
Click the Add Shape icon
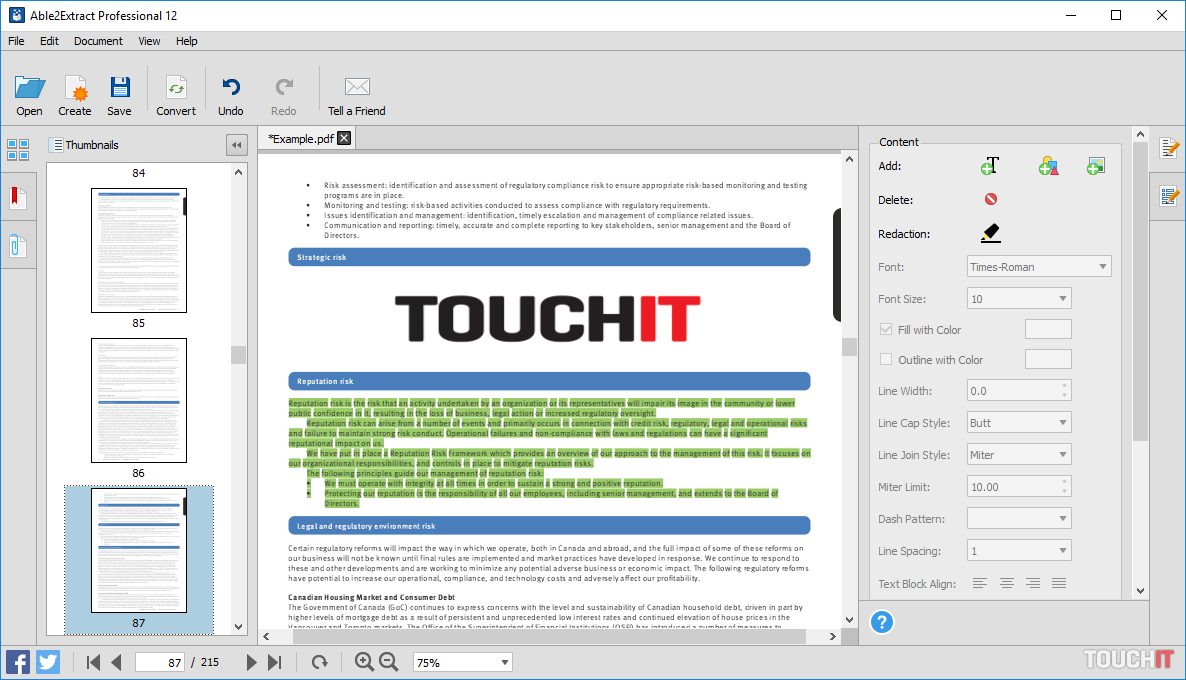[x=1047, y=166]
